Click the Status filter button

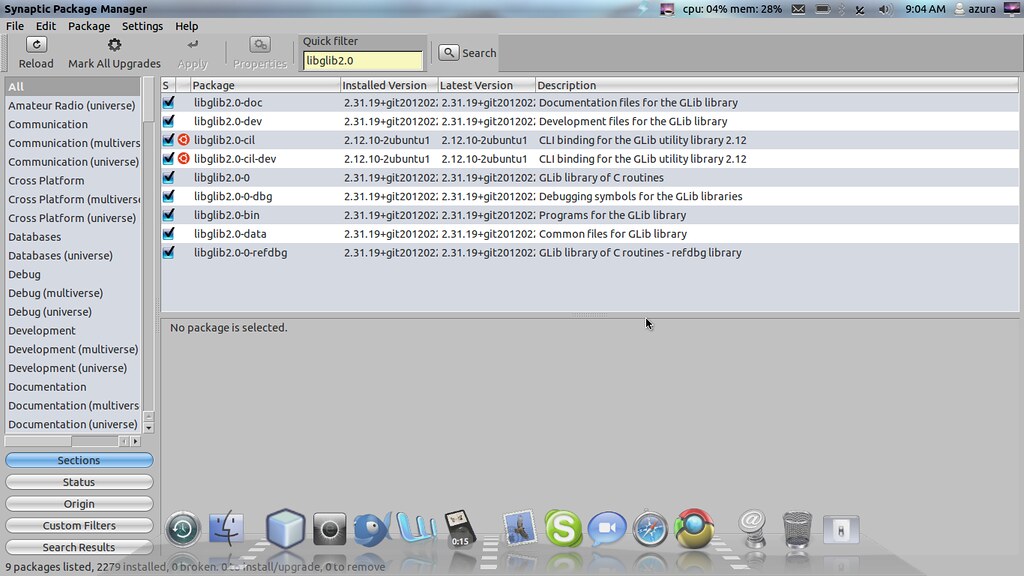79,482
